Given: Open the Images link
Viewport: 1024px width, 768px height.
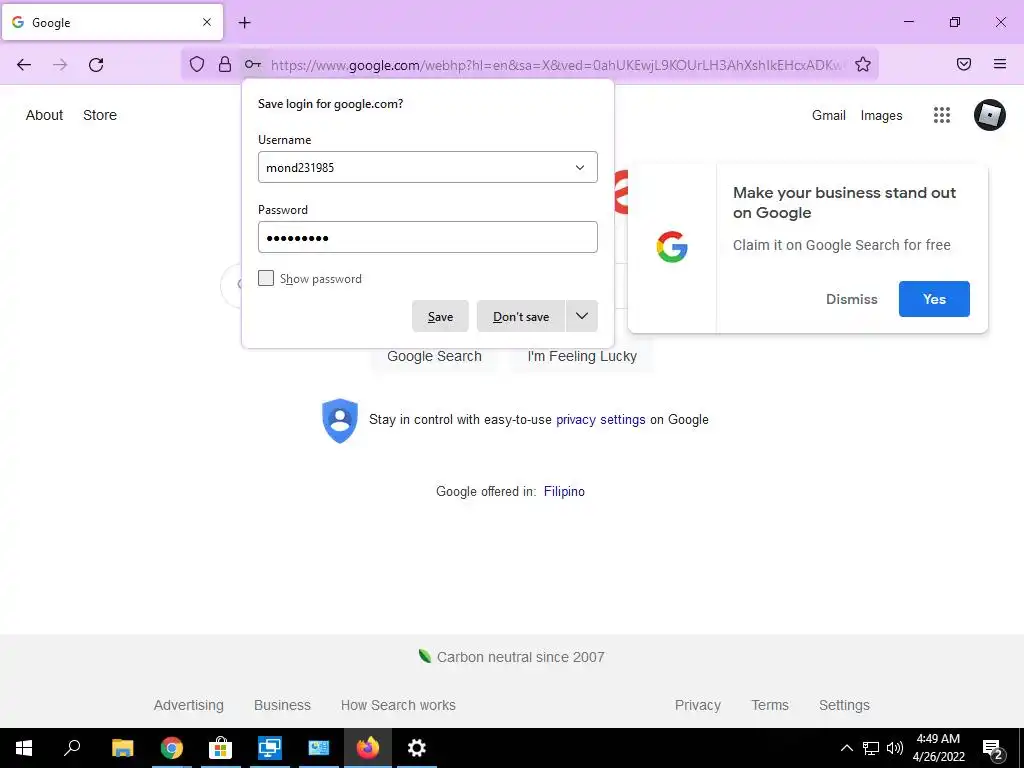Looking at the screenshot, I should point(881,116).
